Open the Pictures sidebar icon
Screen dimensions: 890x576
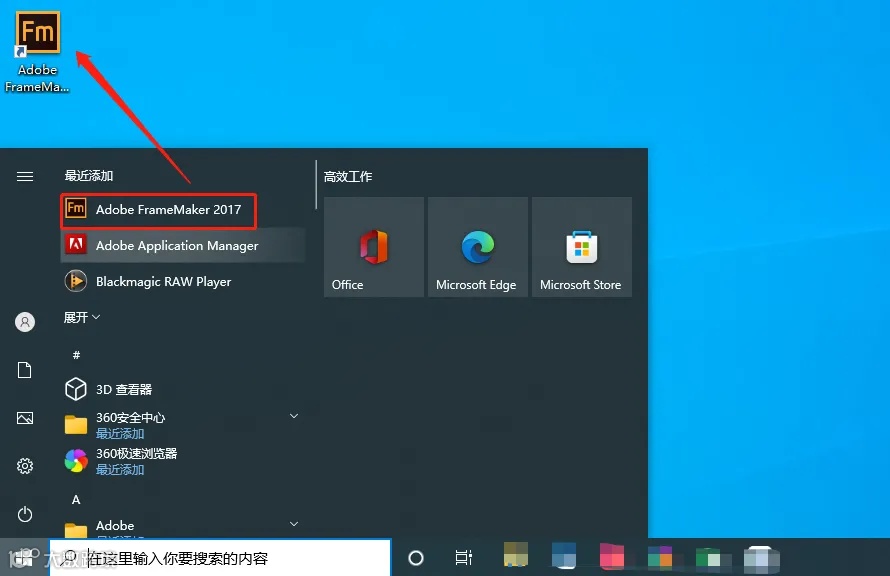pos(25,418)
